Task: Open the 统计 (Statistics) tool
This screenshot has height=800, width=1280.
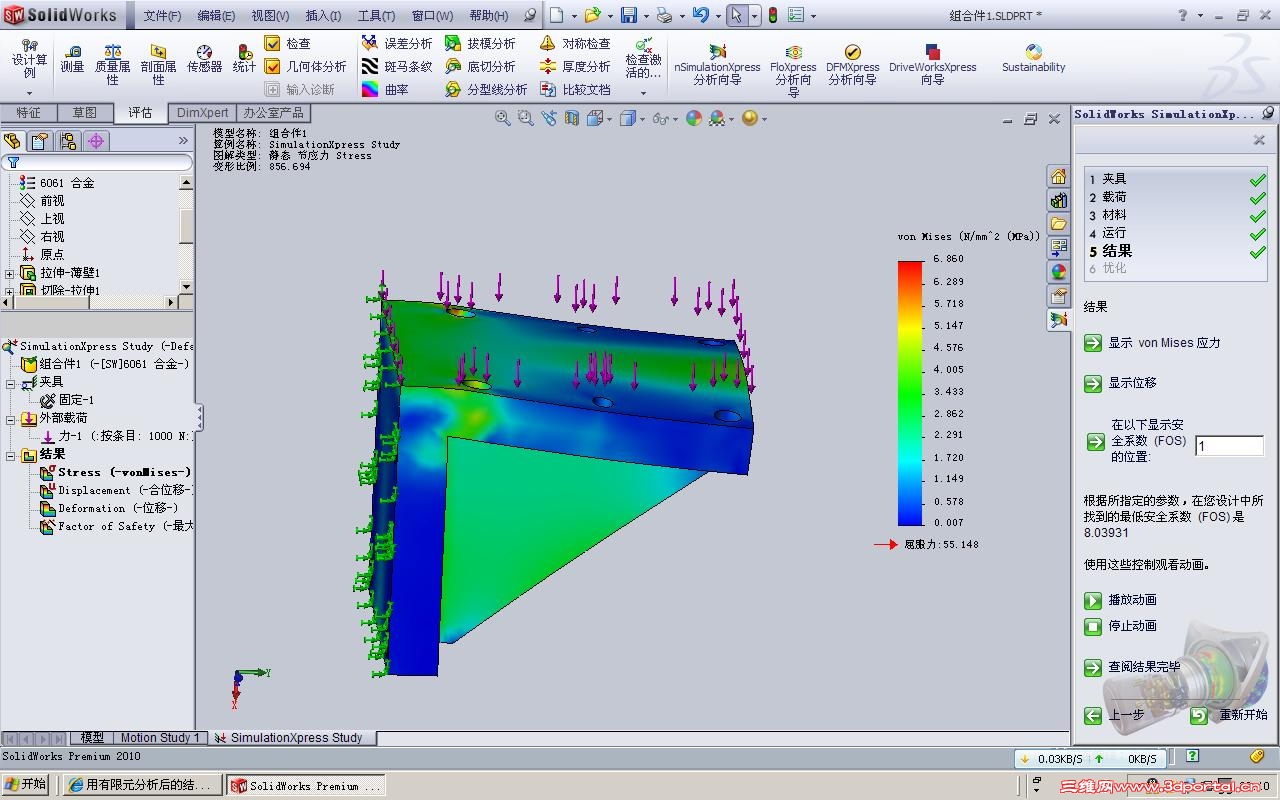Action: click(244, 59)
